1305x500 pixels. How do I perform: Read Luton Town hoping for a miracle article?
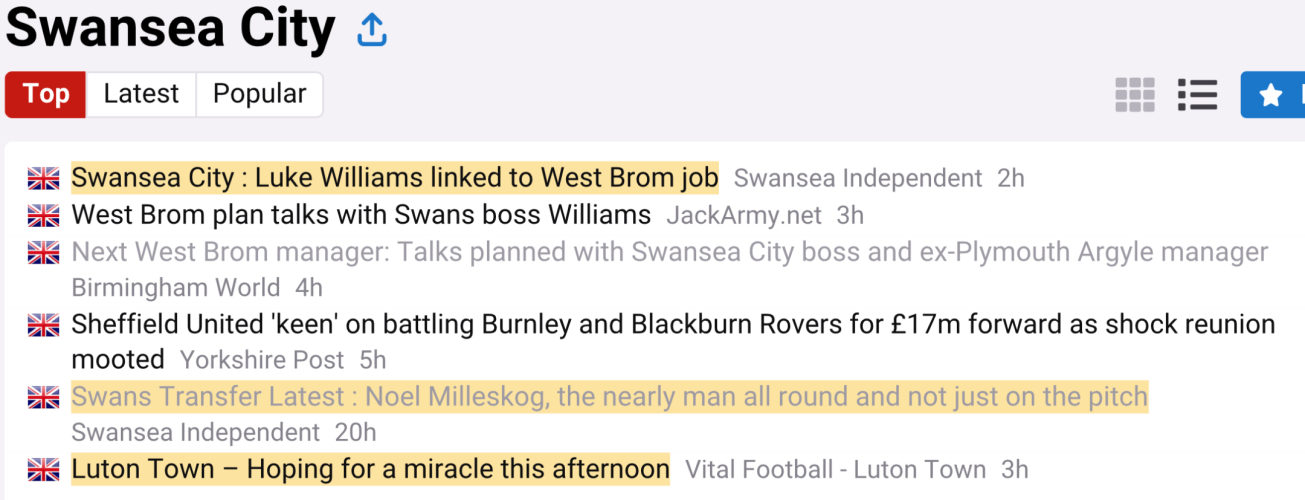370,469
